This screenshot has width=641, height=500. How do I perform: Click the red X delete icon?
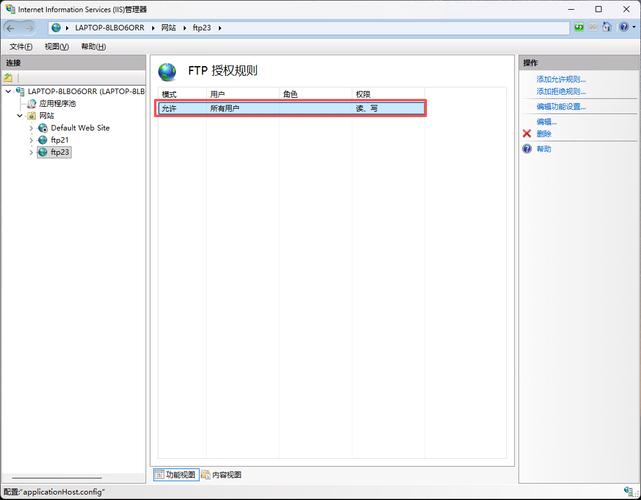527,133
